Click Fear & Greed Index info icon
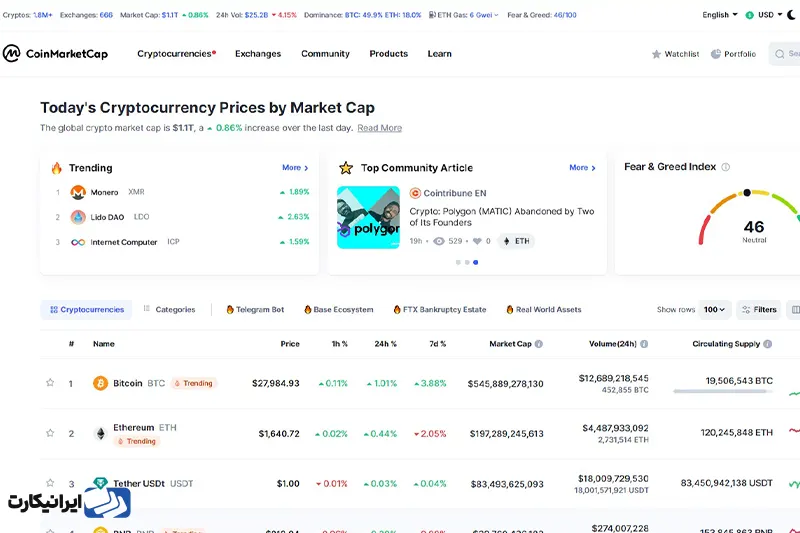 click(x=726, y=167)
